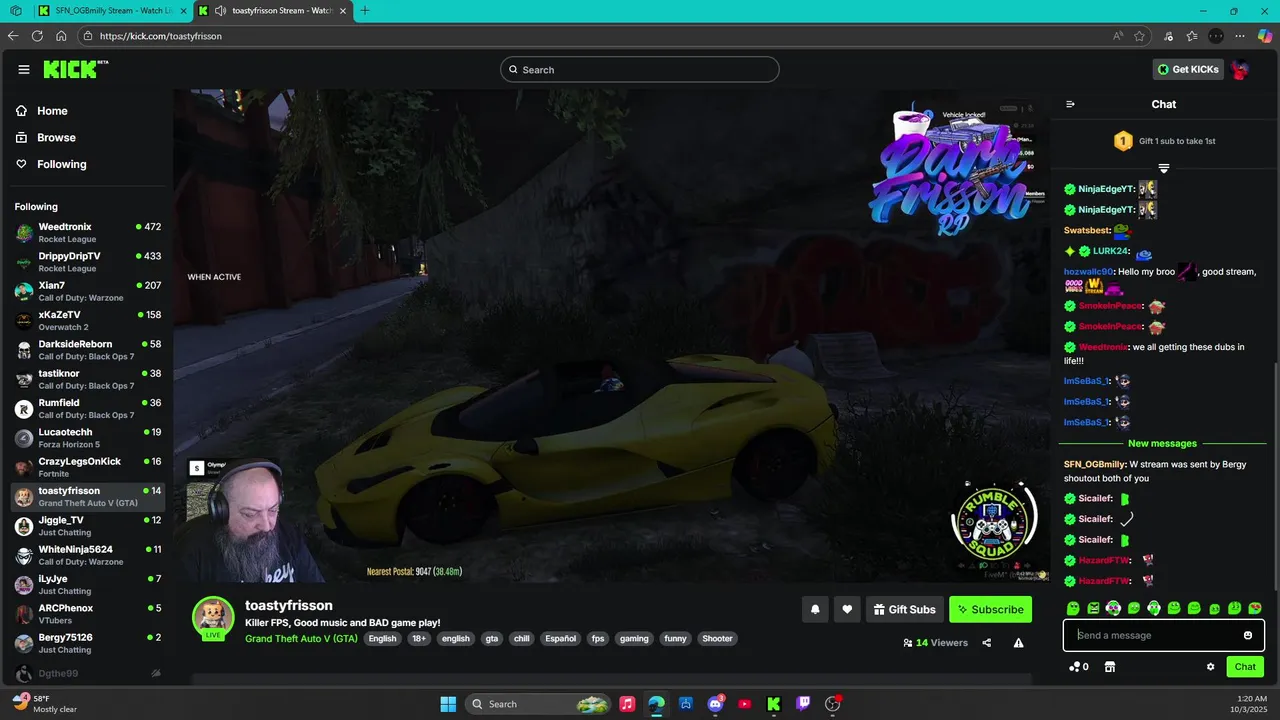Screen dimensions: 1280x720
Task: Click the Shooter tag
Action: pyautogui.click(x=717, y=638)
